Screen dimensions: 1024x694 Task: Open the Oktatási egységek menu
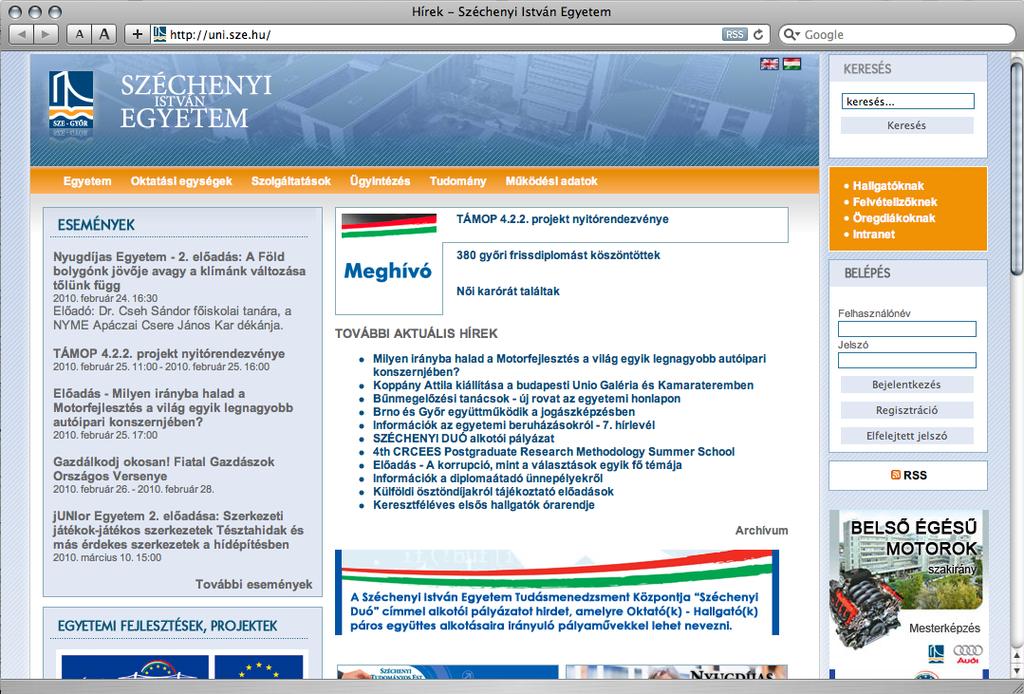pyautogui.click(x=181, y=181)
